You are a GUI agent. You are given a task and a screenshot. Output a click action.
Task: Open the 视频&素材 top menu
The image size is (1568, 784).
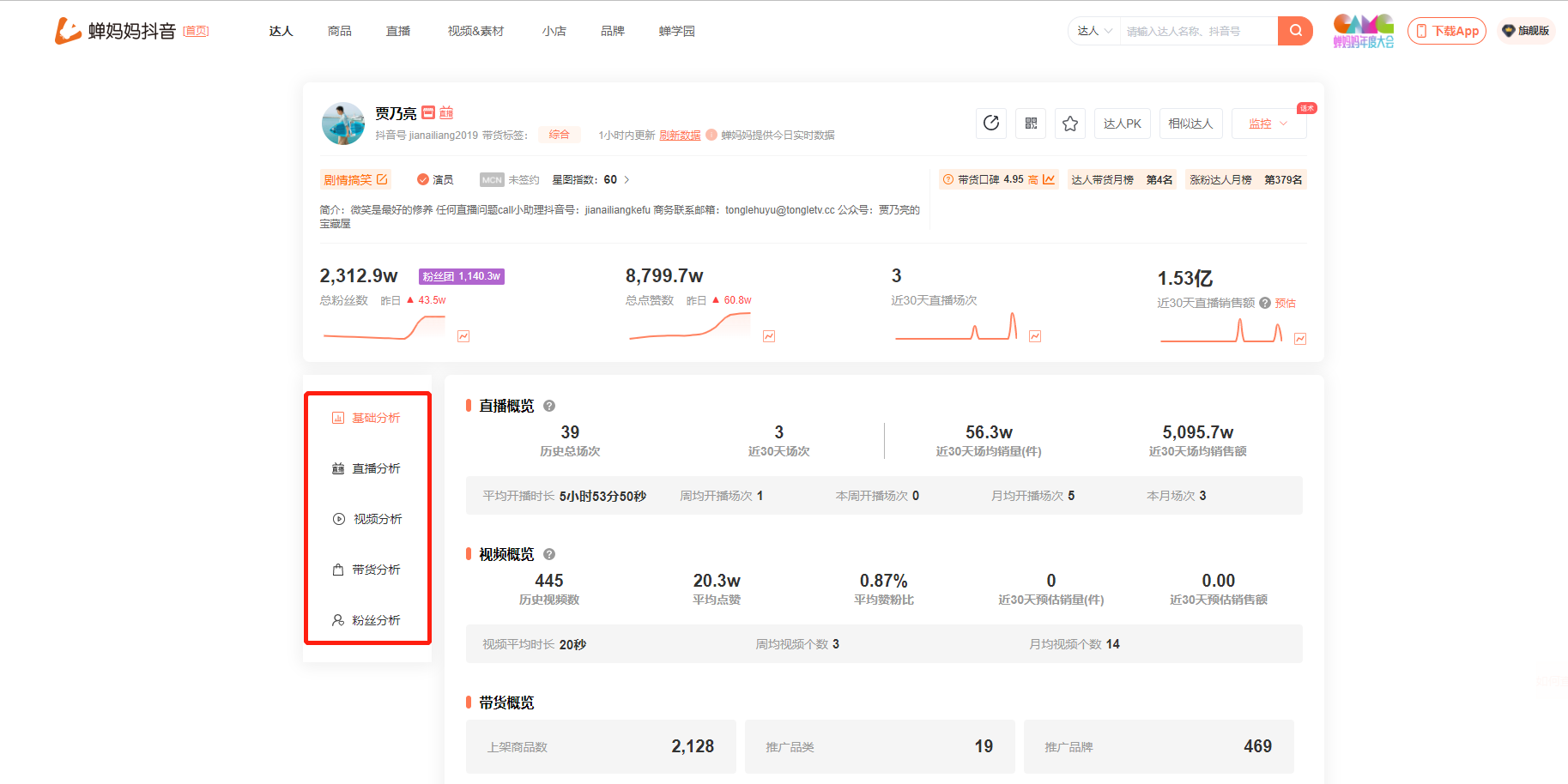click(475, 31)
